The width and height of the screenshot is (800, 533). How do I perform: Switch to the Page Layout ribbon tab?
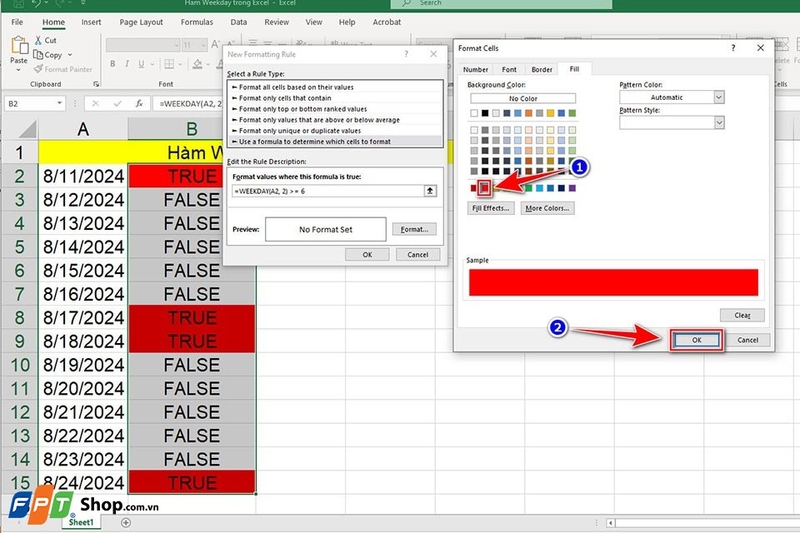pos(141,22)
